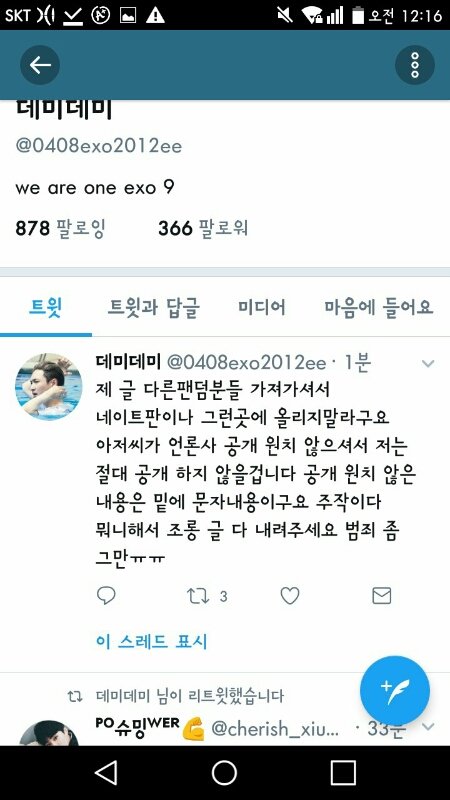Switch to the 트윗과 답글 tab

tap(154, 307)
